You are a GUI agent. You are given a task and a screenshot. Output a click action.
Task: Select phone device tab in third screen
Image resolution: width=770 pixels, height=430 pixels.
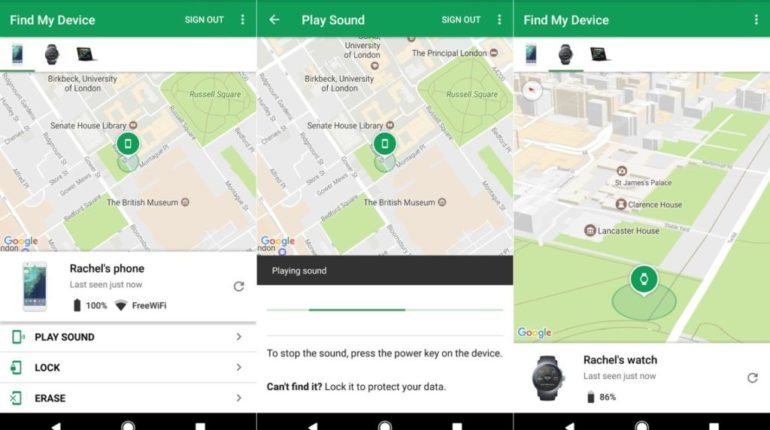[x=531, y=54]
